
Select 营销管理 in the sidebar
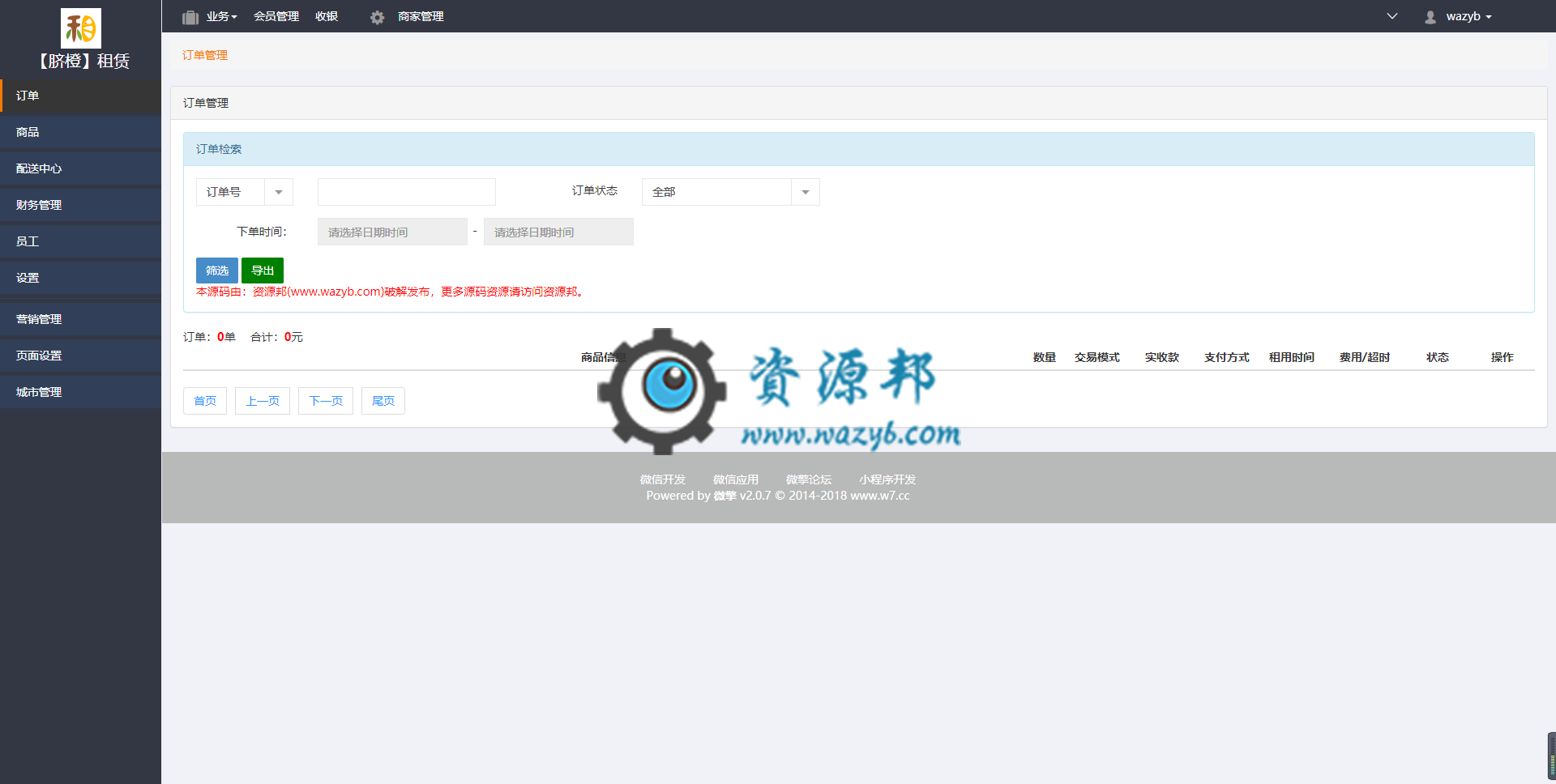click(81, 319)
